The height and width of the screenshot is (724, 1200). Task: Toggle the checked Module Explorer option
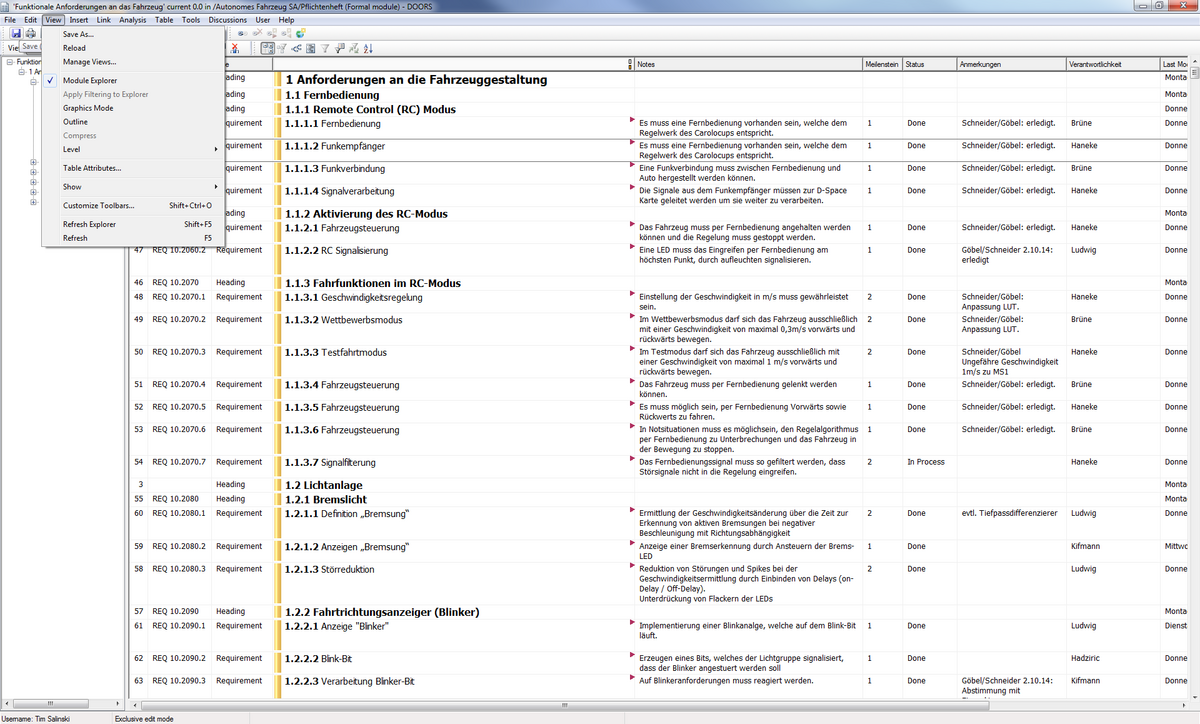(90, 80)
